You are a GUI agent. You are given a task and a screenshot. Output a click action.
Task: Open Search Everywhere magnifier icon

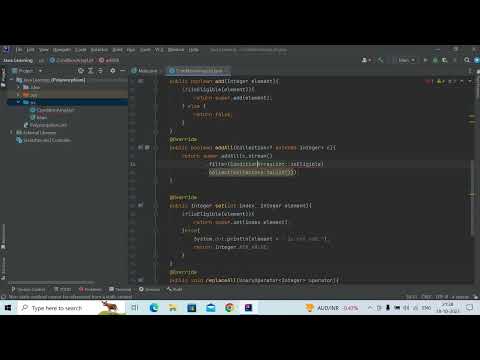(467, 60)
